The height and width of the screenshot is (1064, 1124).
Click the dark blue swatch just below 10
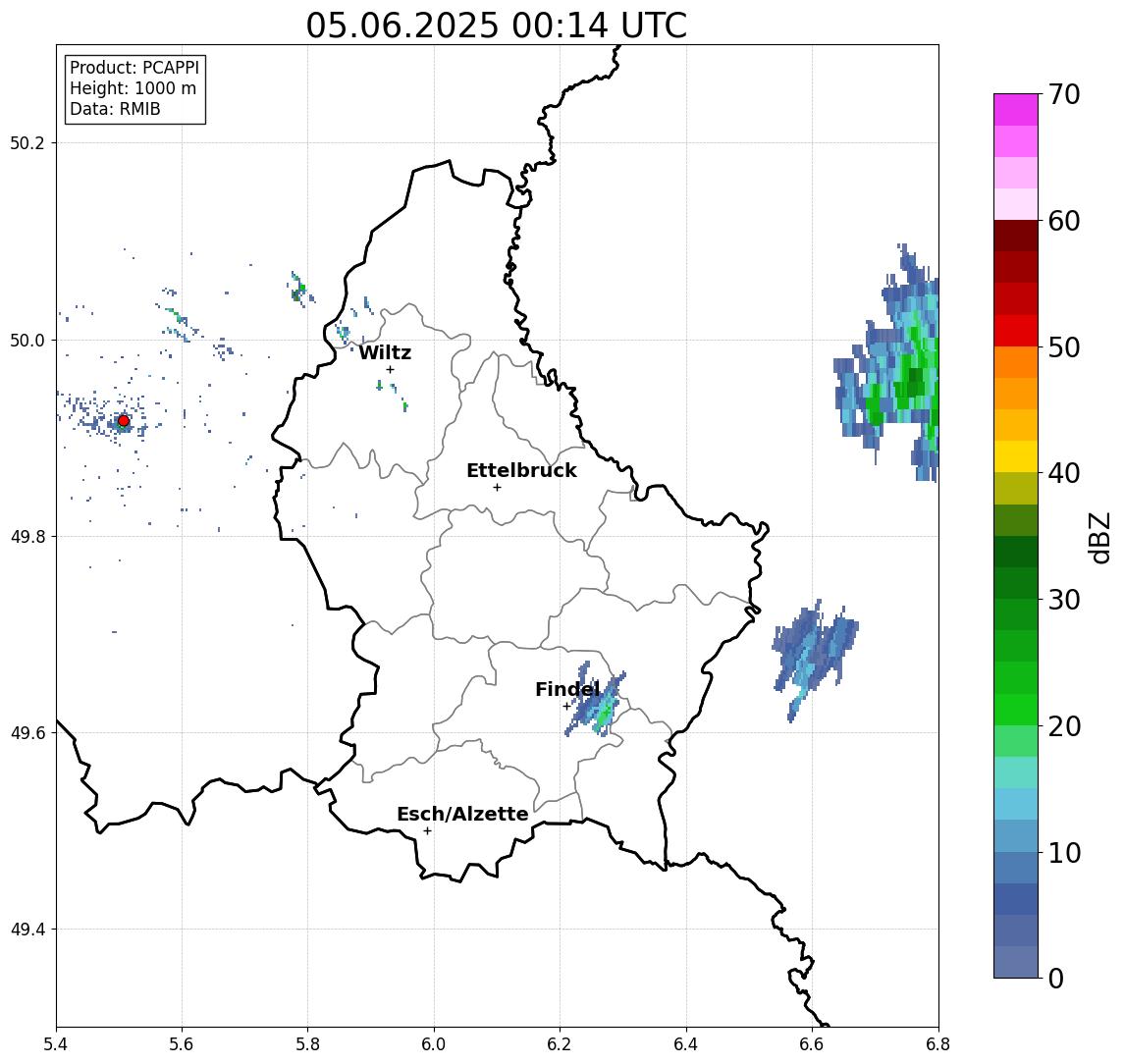coord(1016,867)
